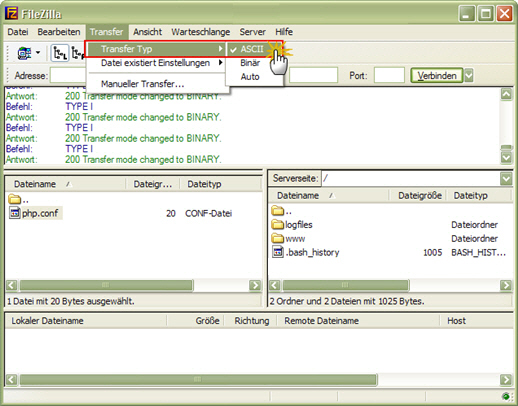Open the Server menu
This screenshot has width=518, height=406.
(x=252, y=32)
